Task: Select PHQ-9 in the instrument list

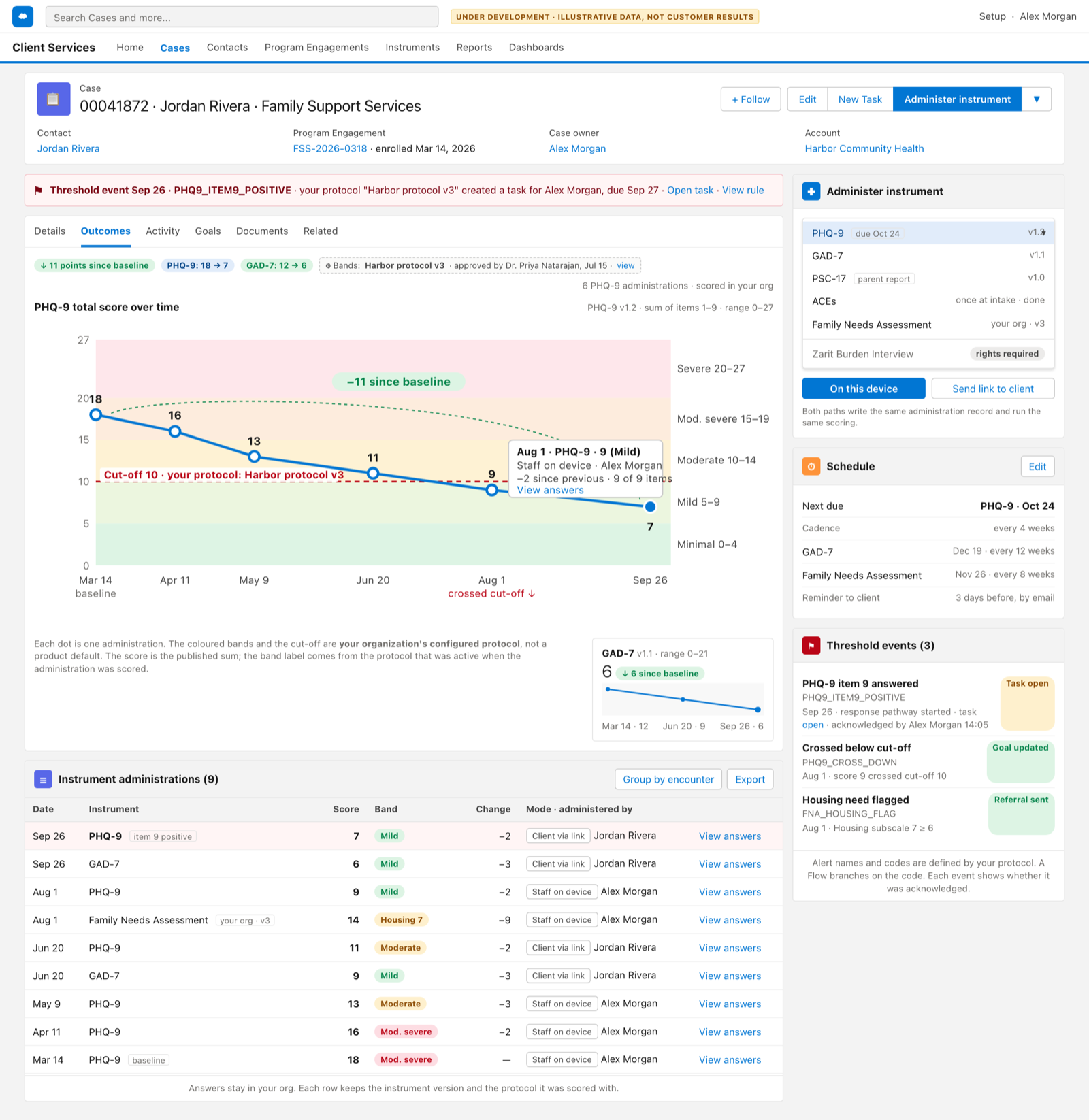Action: [x=928, y=233]
